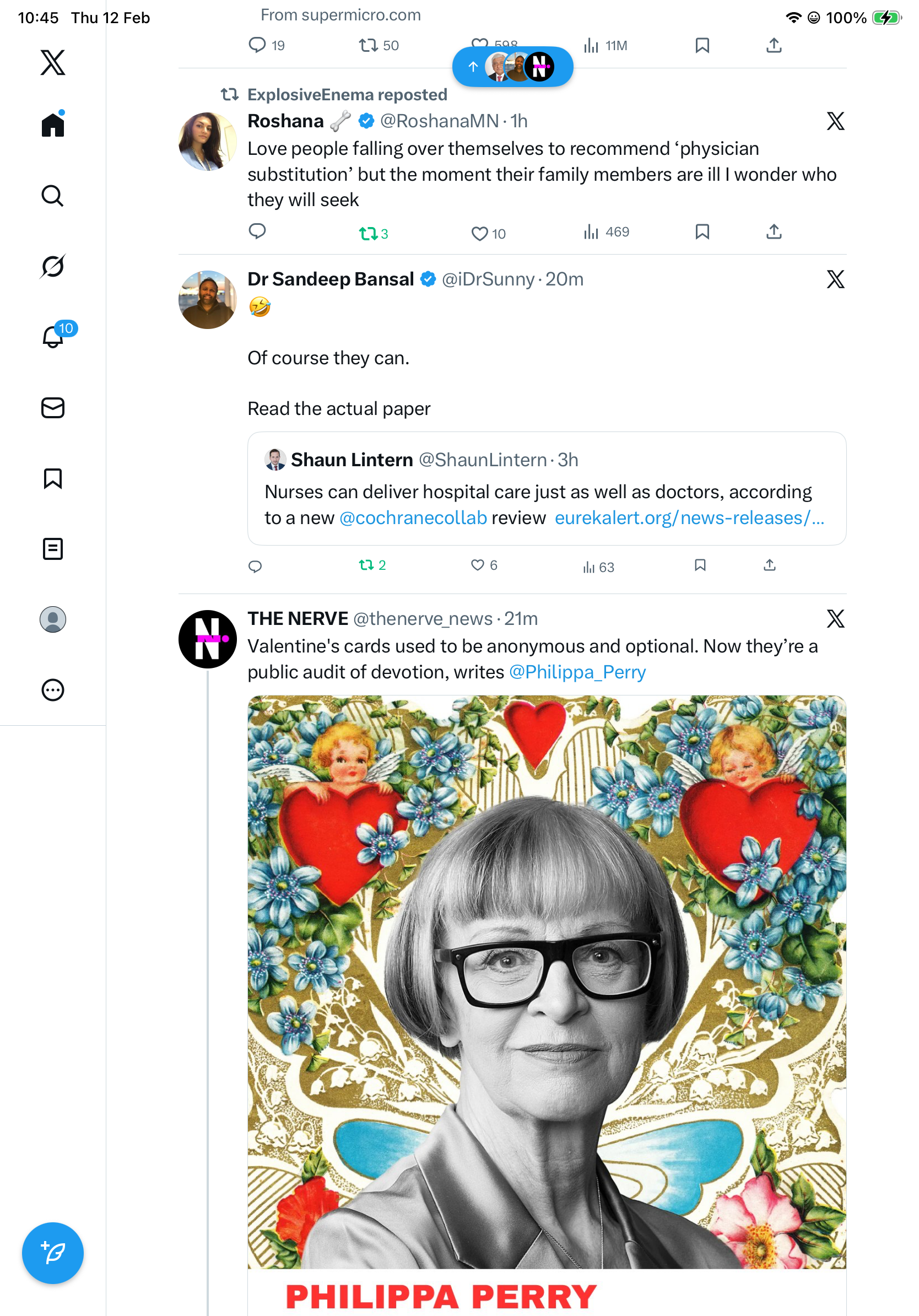Open the profile avatar icon in sidebar
The height and width of the screenshot is (1316, 919).
tap(53, 619)
